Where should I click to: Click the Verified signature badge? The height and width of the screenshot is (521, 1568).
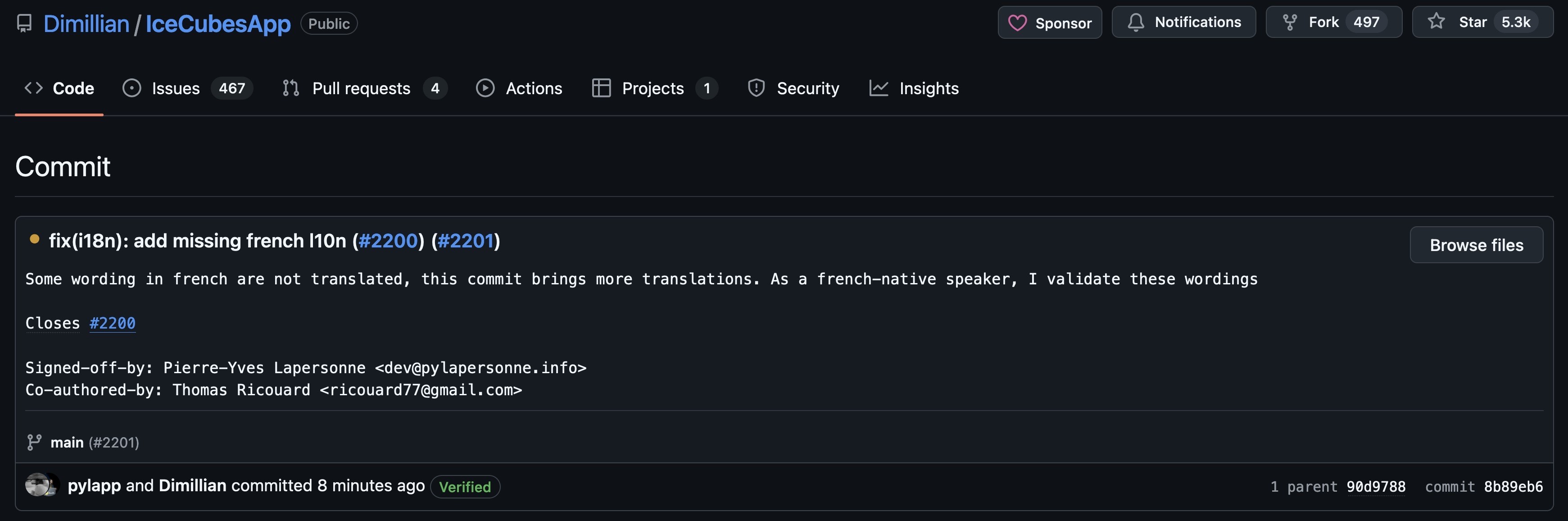coord(465,487)
